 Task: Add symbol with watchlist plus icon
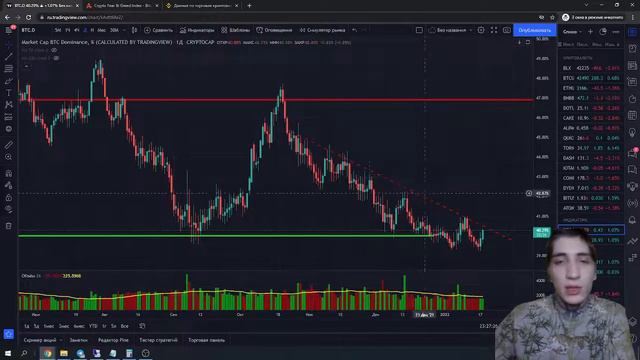pos(590,31)
